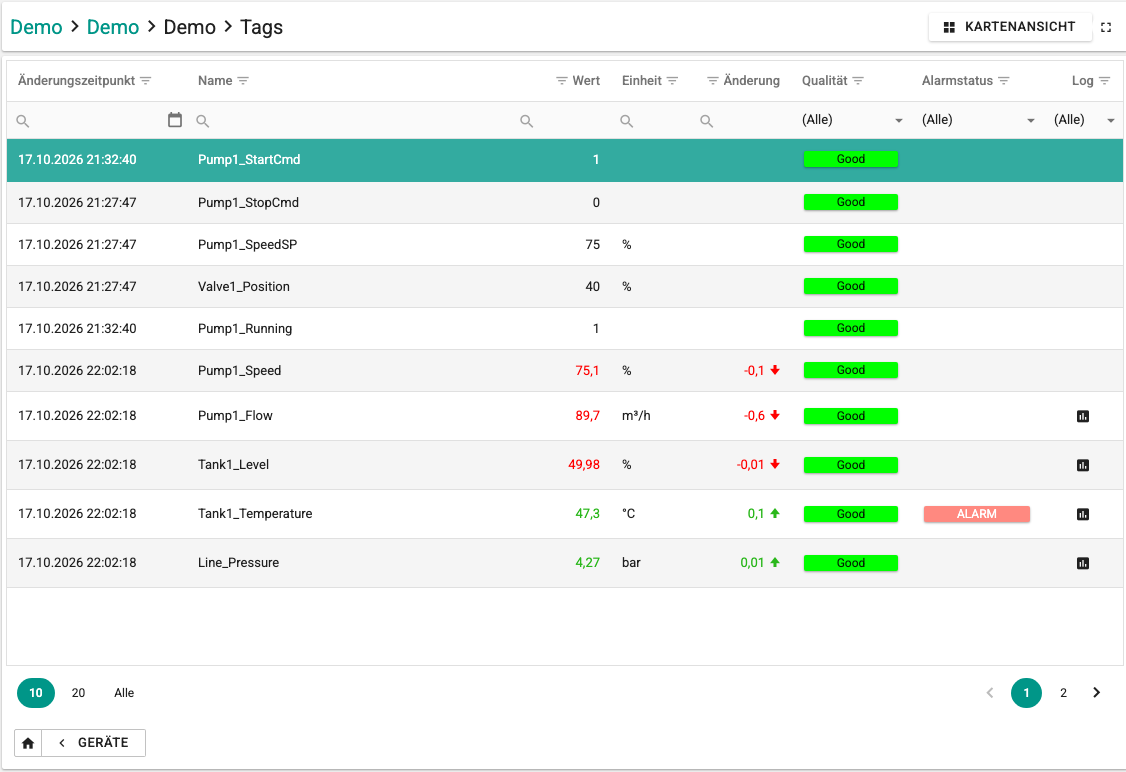
Task: Click the home icon button
Action: [28, 743]
